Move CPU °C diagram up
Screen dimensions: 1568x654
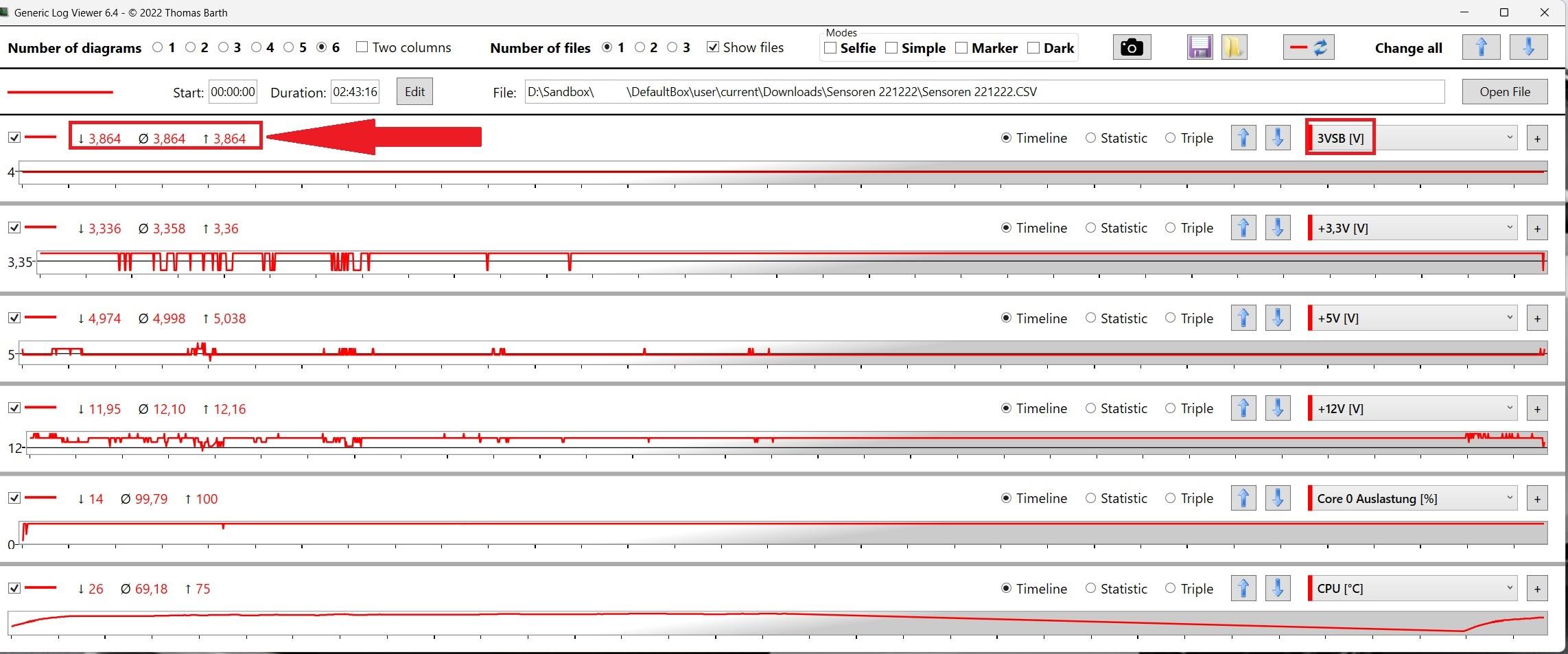tap(1243, 588)
